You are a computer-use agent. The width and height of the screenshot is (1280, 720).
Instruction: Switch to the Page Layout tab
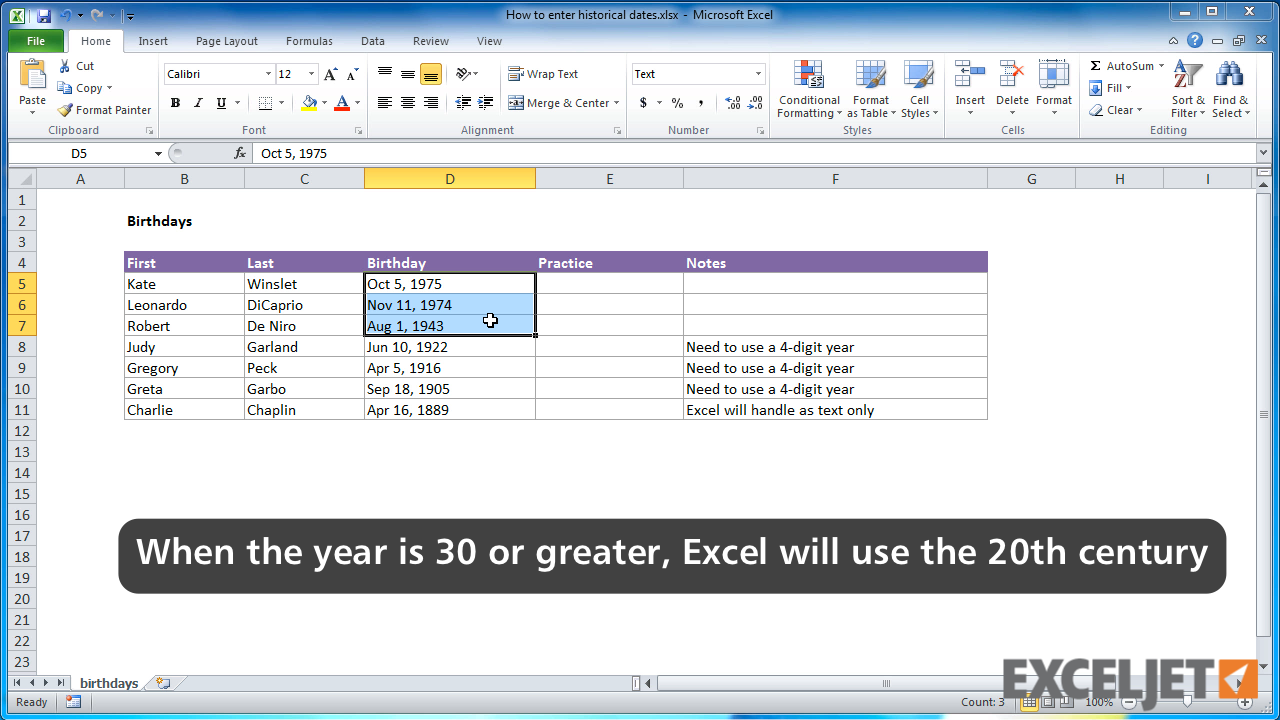click(226, 41)
